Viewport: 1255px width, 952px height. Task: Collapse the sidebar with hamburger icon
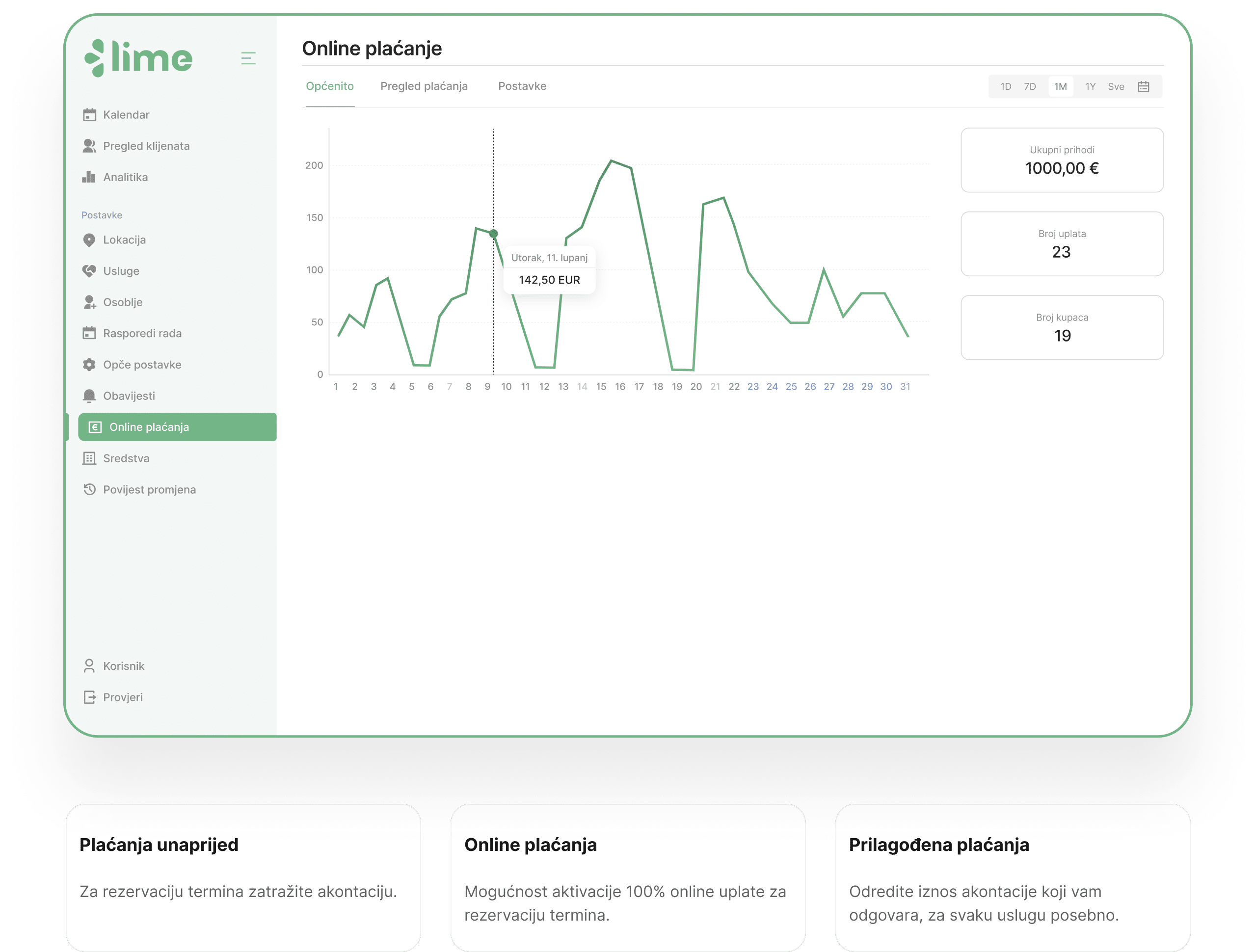point(248,58)
